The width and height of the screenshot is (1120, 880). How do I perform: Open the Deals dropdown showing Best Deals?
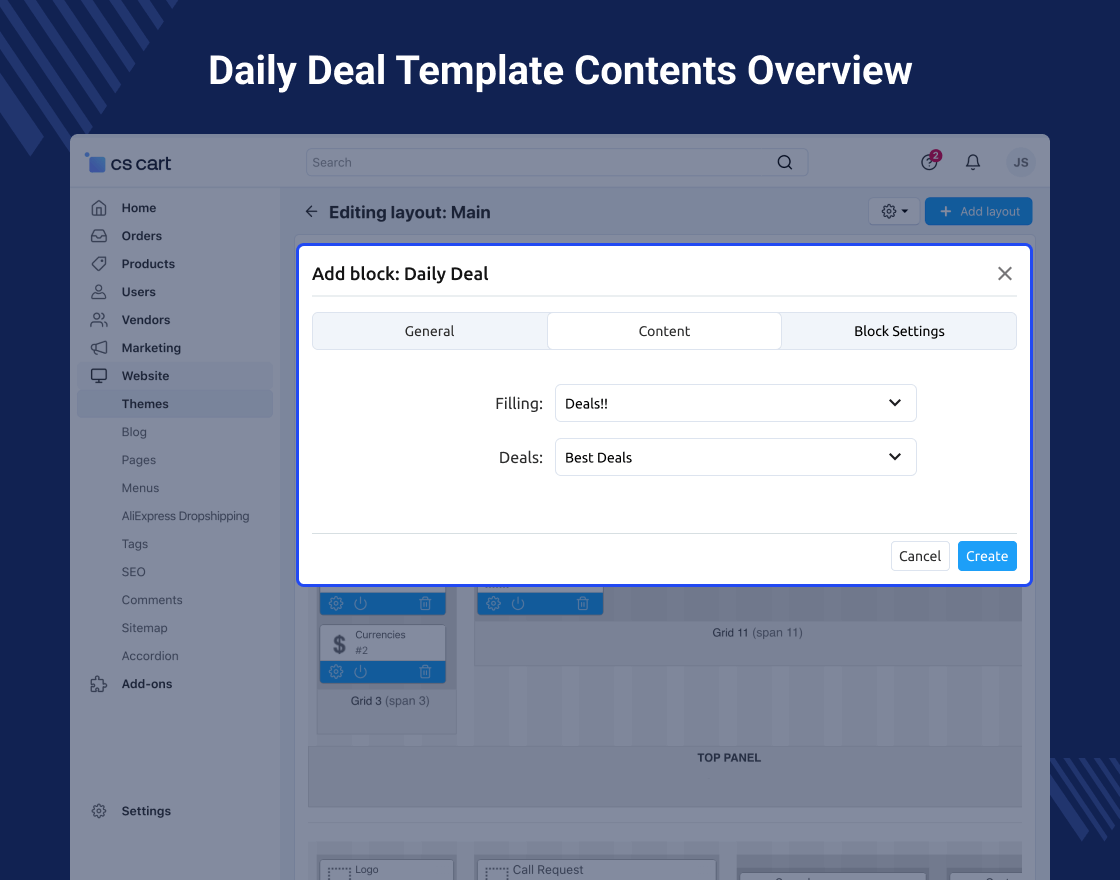click(735, 457)
